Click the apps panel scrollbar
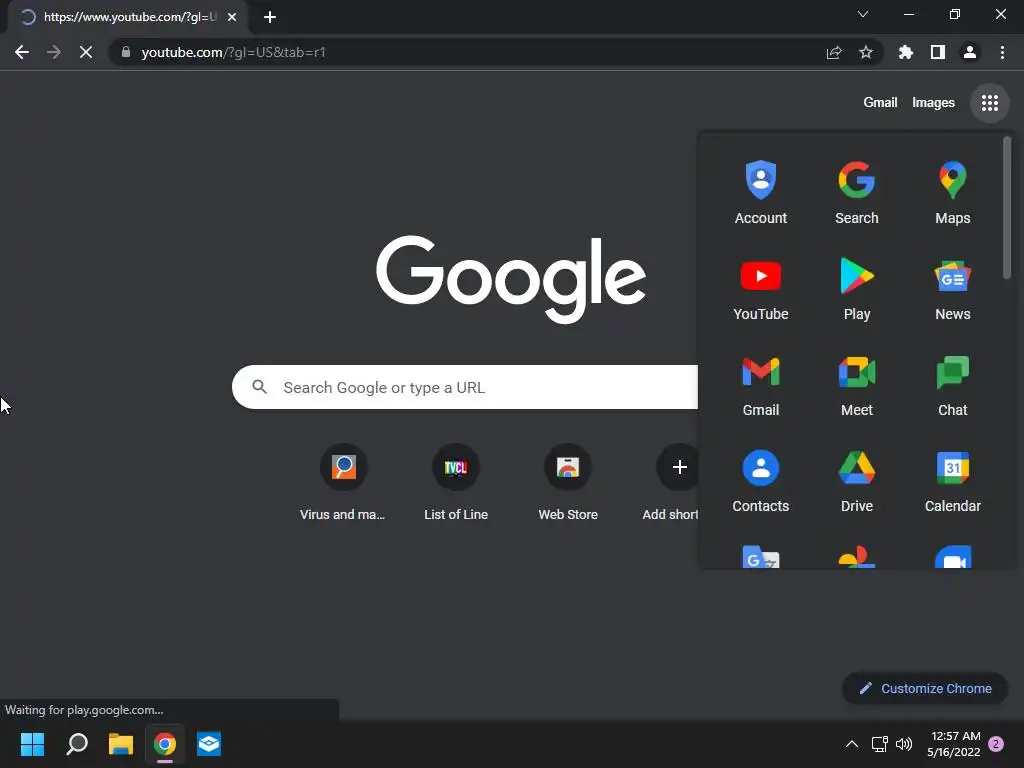This screenshot has width=1024, height=768. 1006,207
